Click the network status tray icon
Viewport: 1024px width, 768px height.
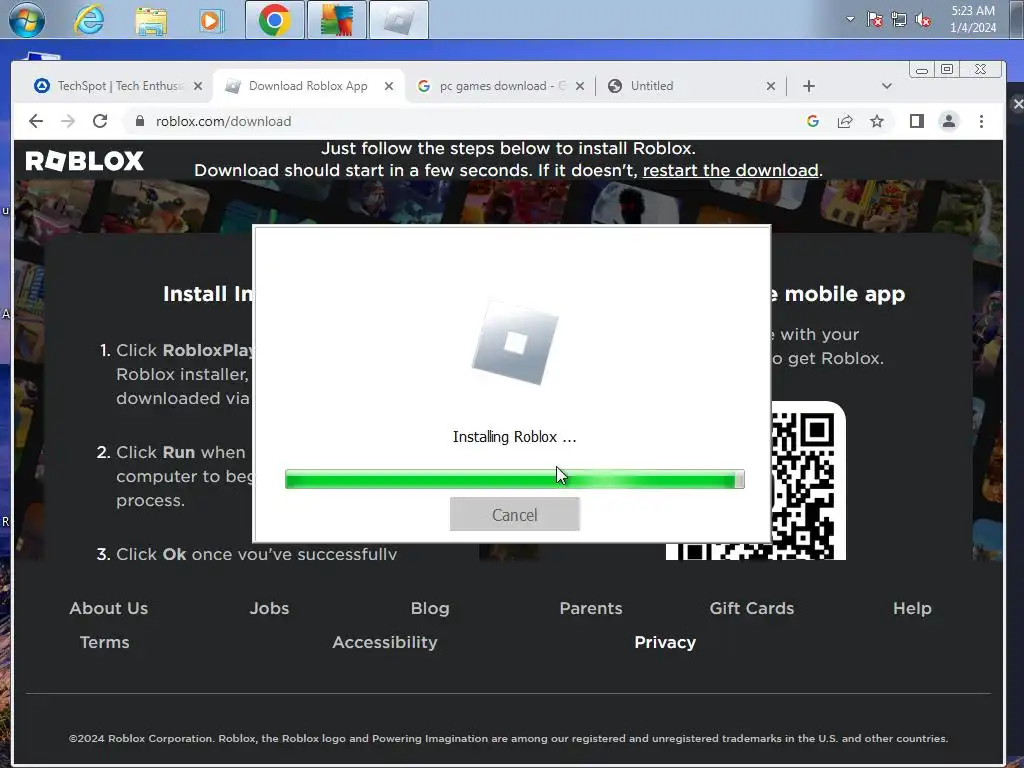click(899, 20)
